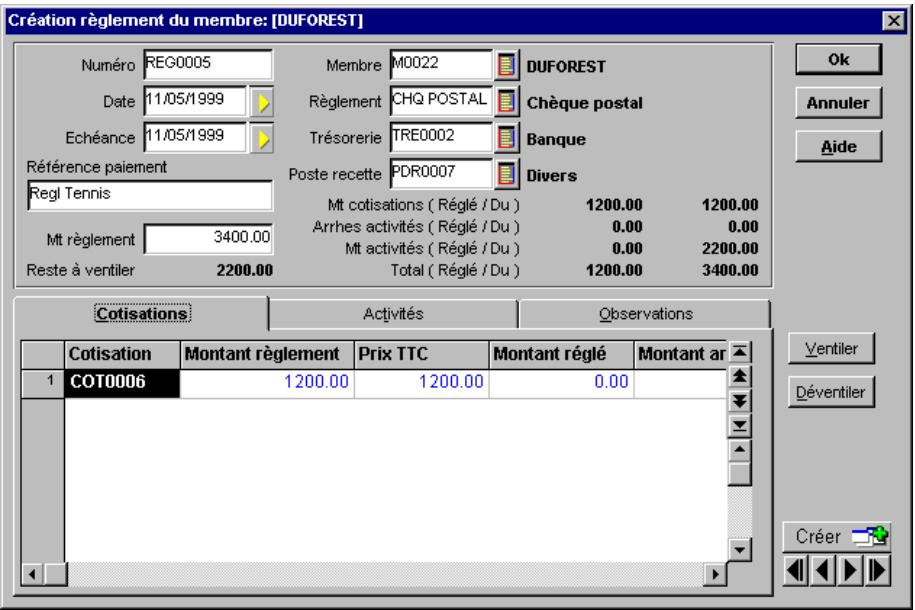Go to previous record arrow
This screenshot has height=610, width=915.
point(823,570)
